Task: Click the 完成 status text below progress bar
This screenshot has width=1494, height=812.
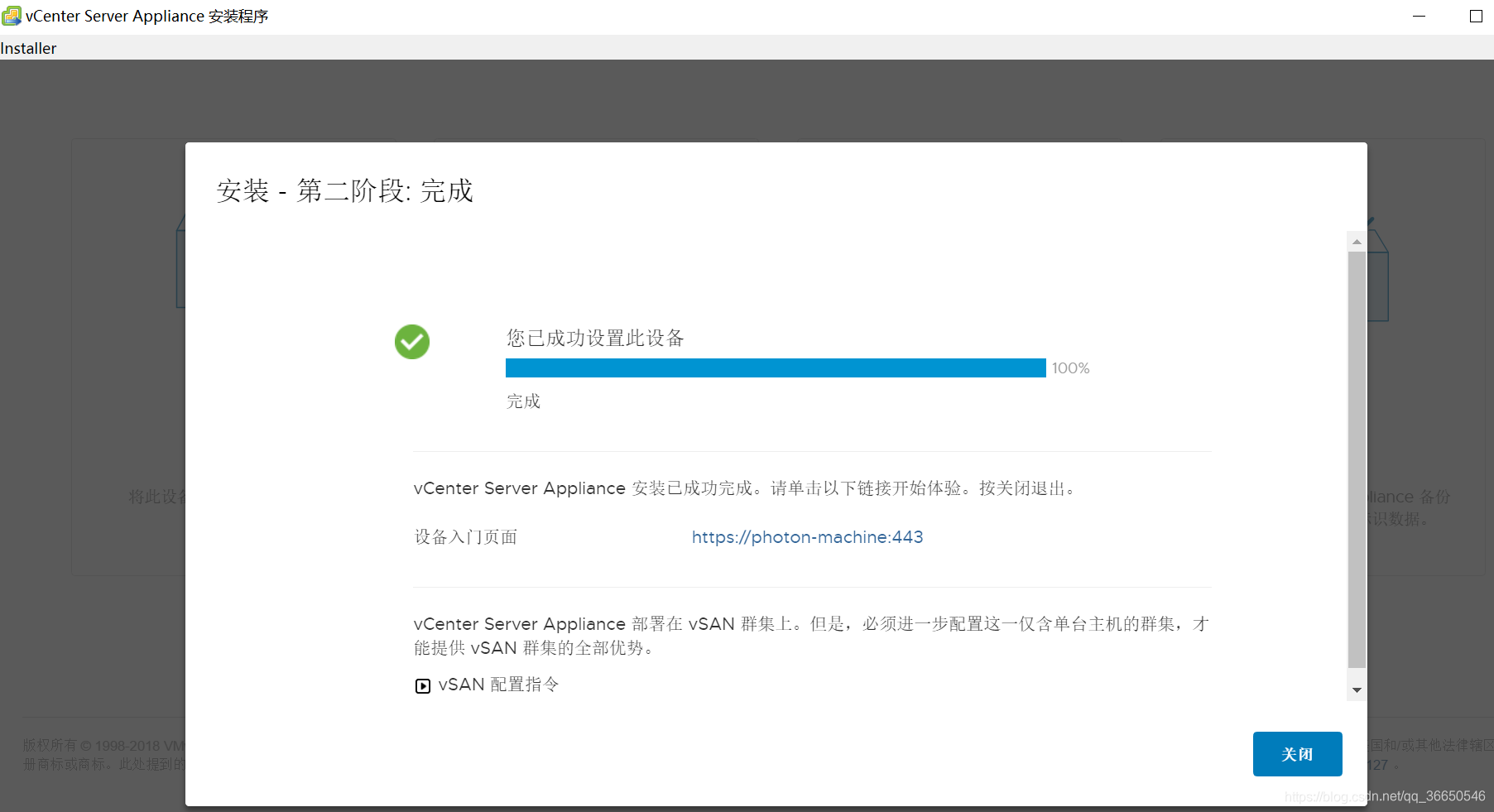Action: pos(523,401)
